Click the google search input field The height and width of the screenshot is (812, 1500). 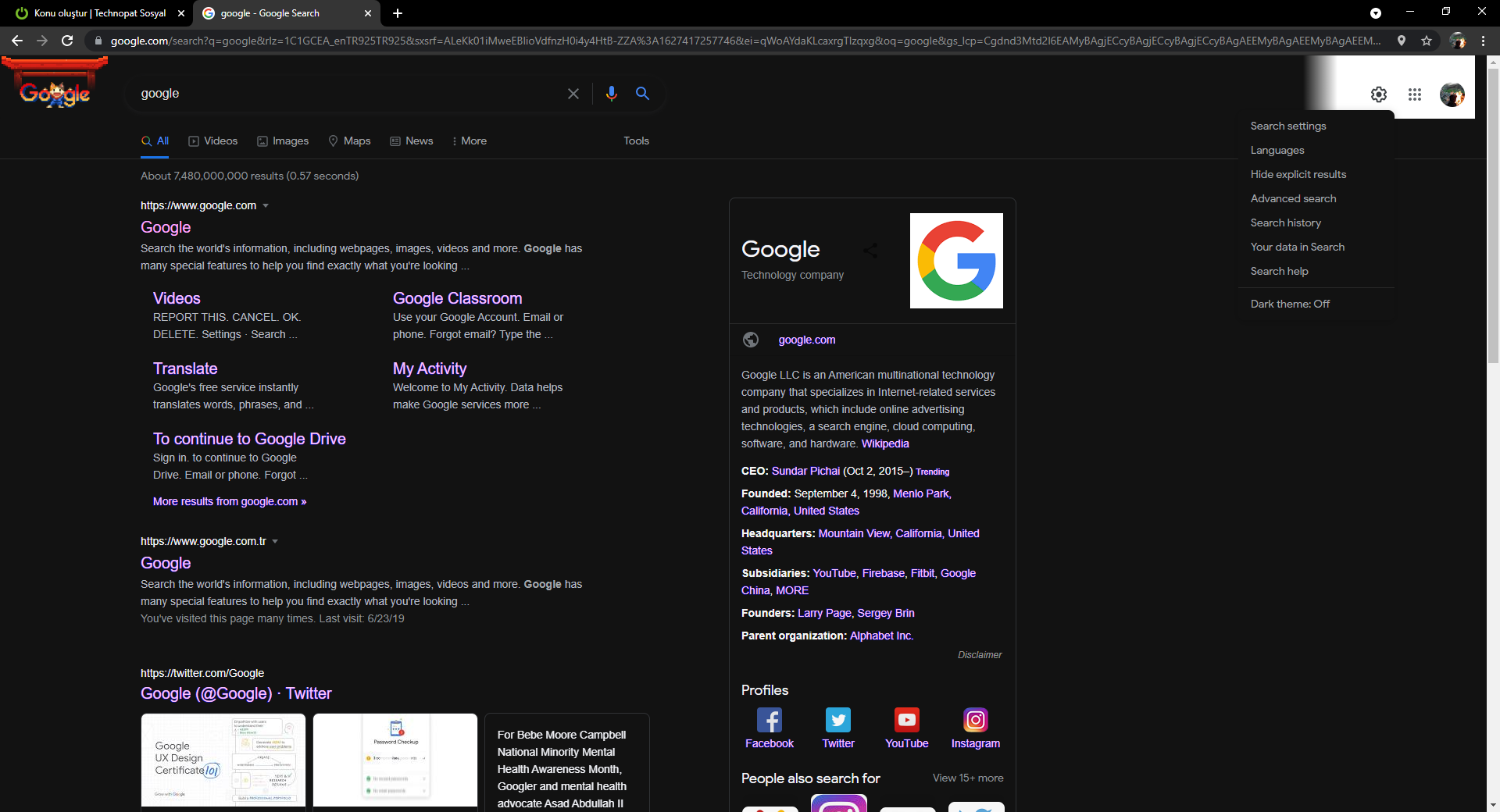click(348, 94)
